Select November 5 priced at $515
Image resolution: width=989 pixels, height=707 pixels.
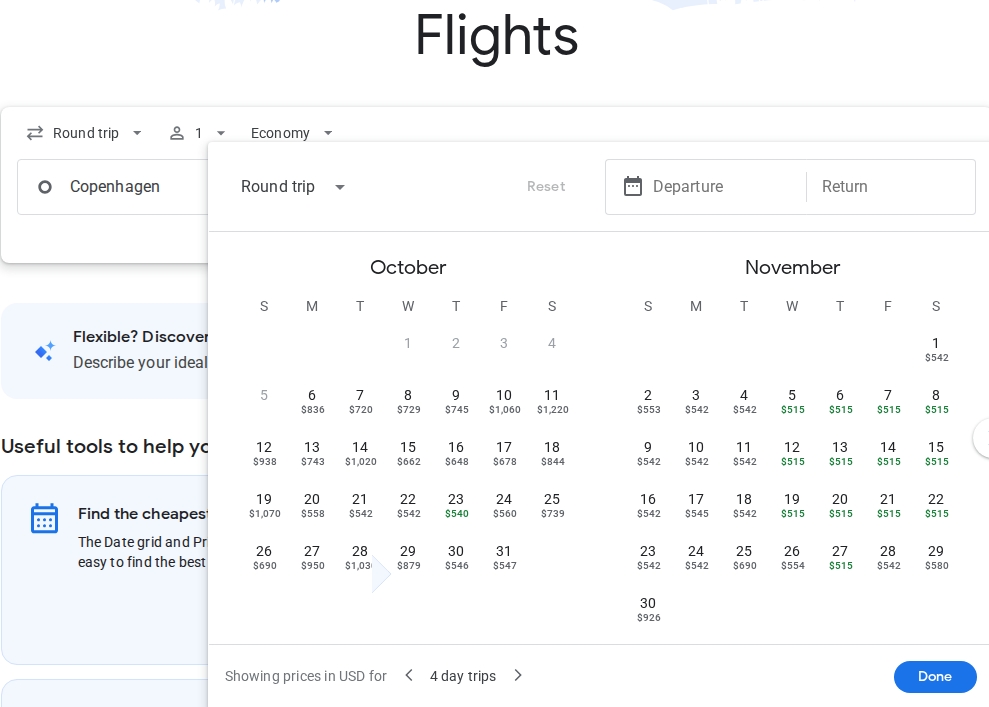(792, 401)
